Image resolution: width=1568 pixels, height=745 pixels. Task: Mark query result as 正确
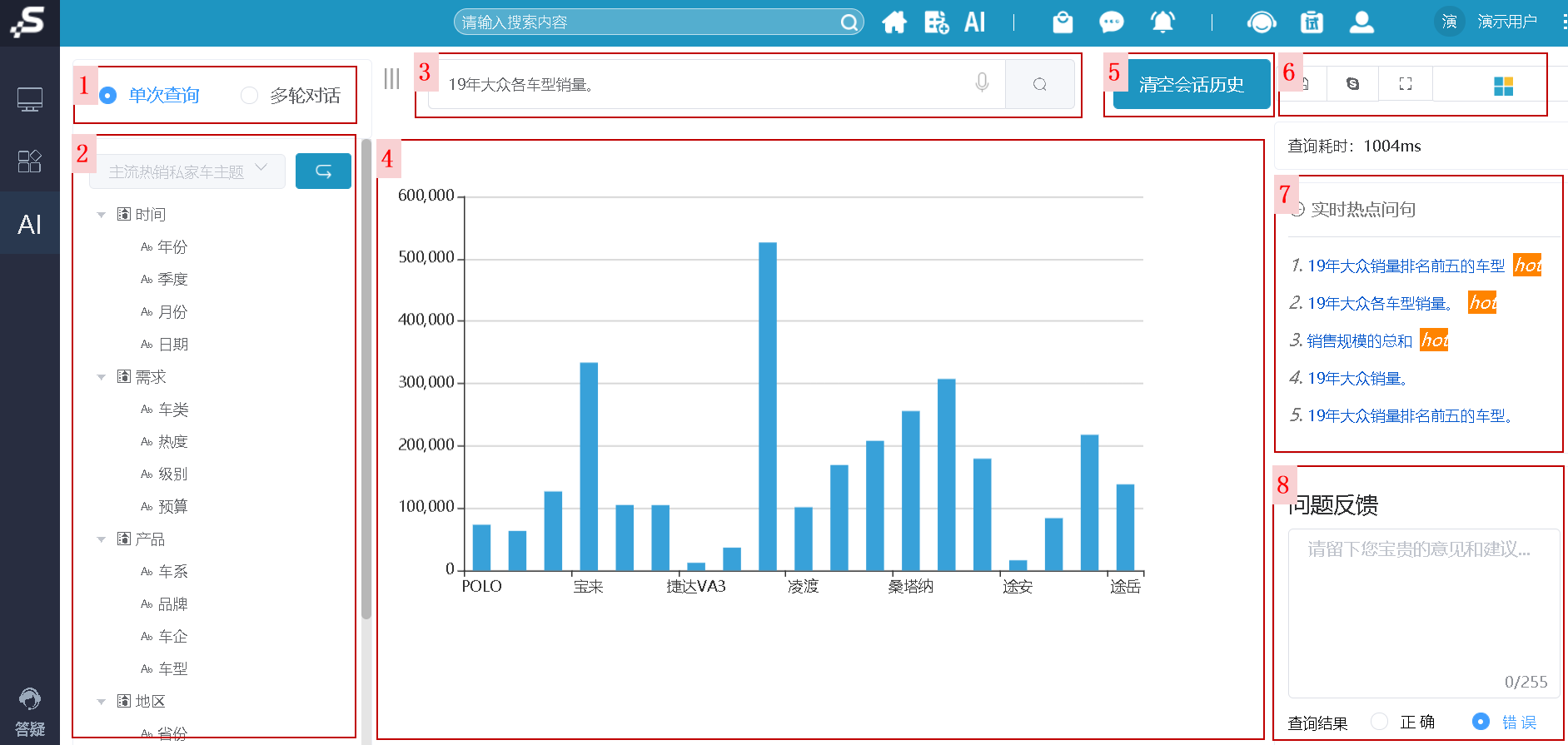pos(1380,722)
